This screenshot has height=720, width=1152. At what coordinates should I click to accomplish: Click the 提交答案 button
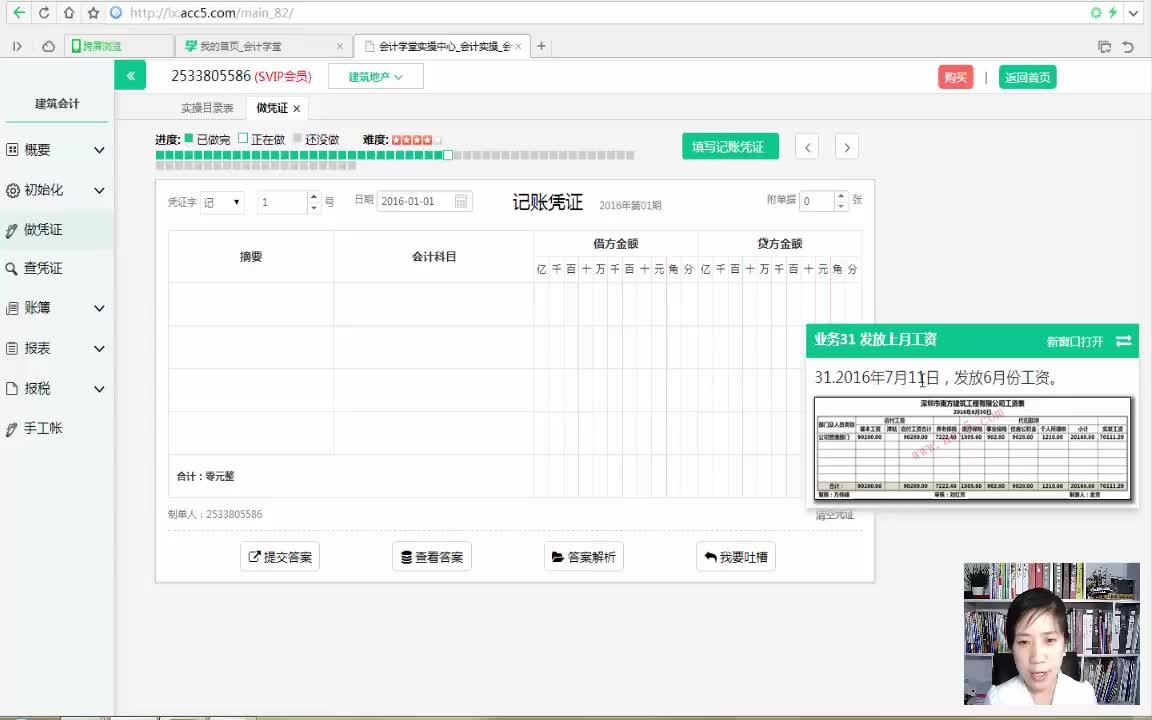click(x=282, y=556)
